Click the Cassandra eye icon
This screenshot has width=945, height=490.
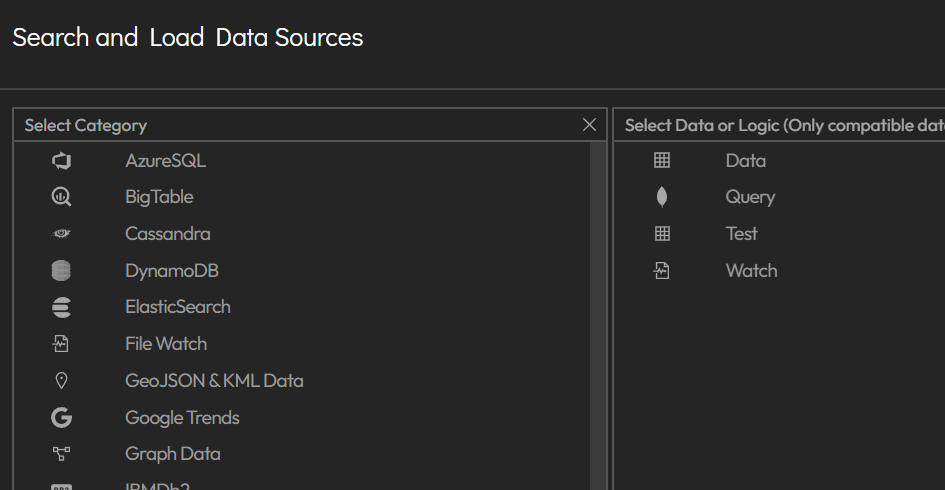click(x=61, y=234)
